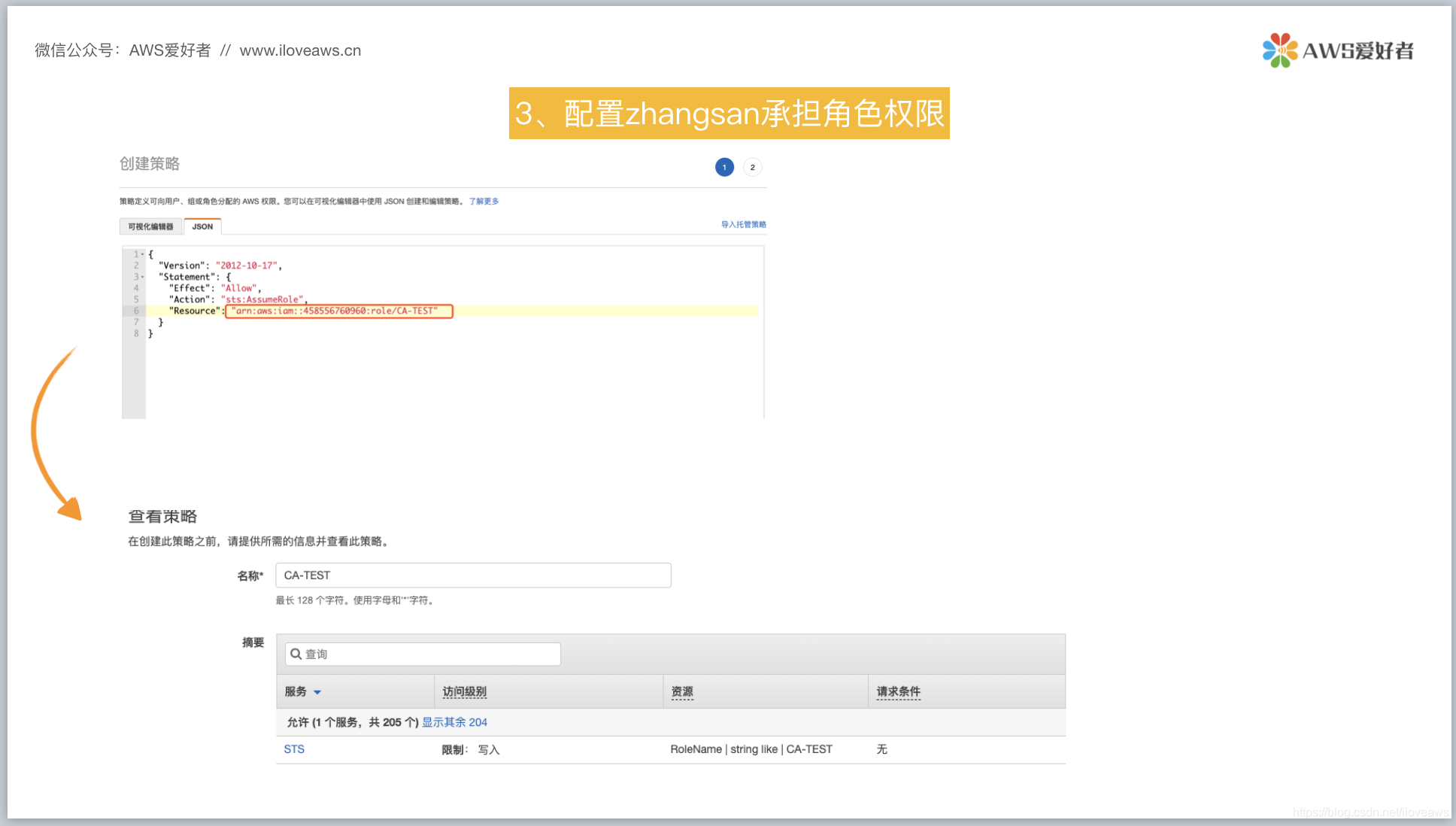1456x826 pixels.
Task: Click the AWS爱好者 logo
Action: pos(1338,50)
